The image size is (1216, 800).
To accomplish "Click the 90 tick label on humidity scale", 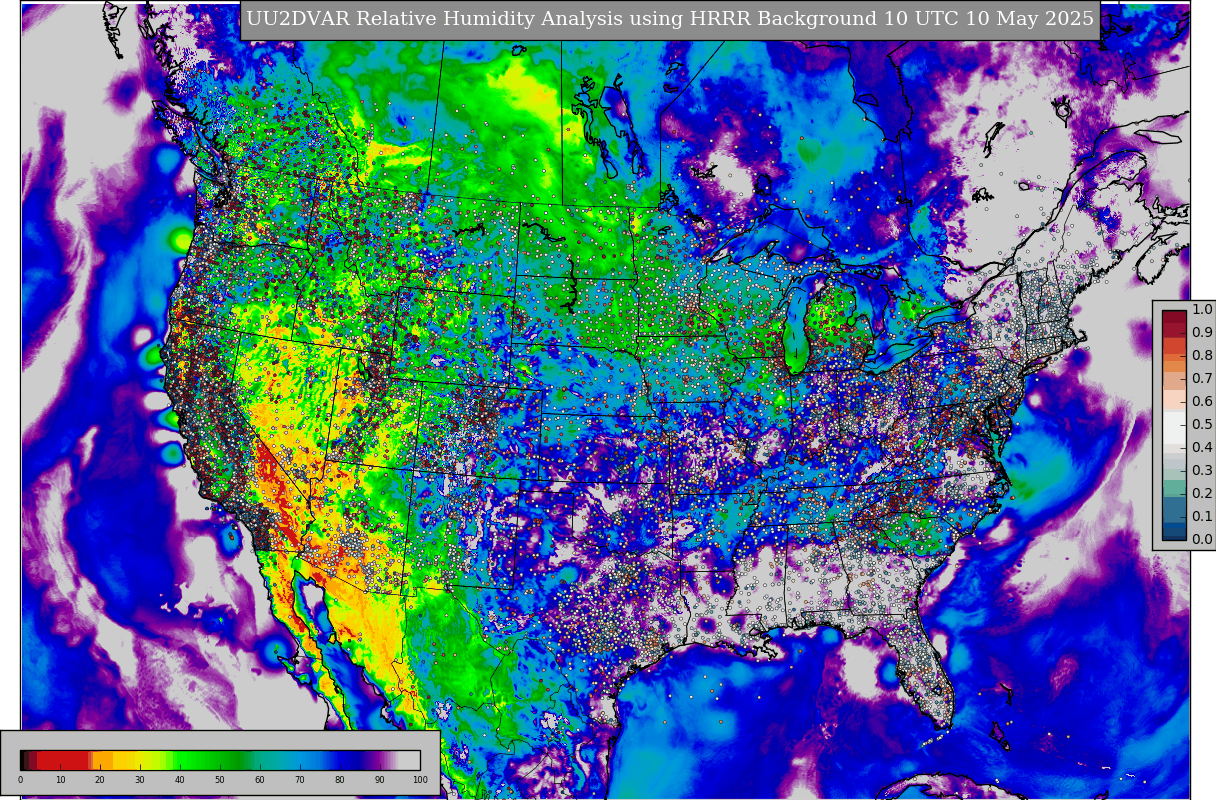I will [x=380, y=780].
